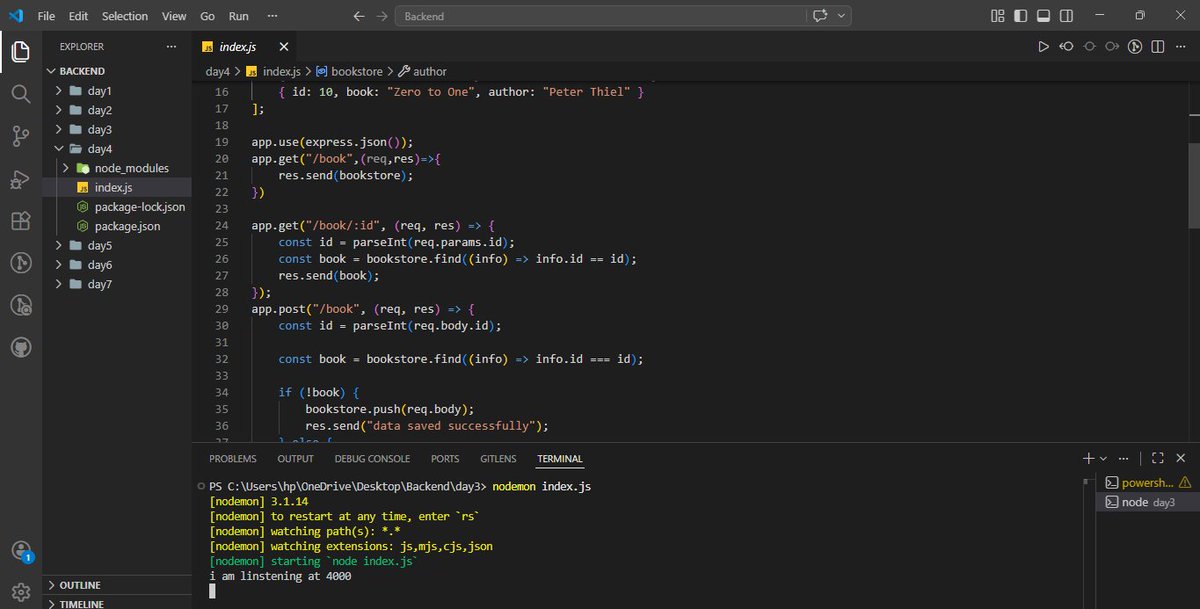Open the Accounts menu with badge
The width and height of the screenshot is (1200, 609).
(x=21, y=551)
